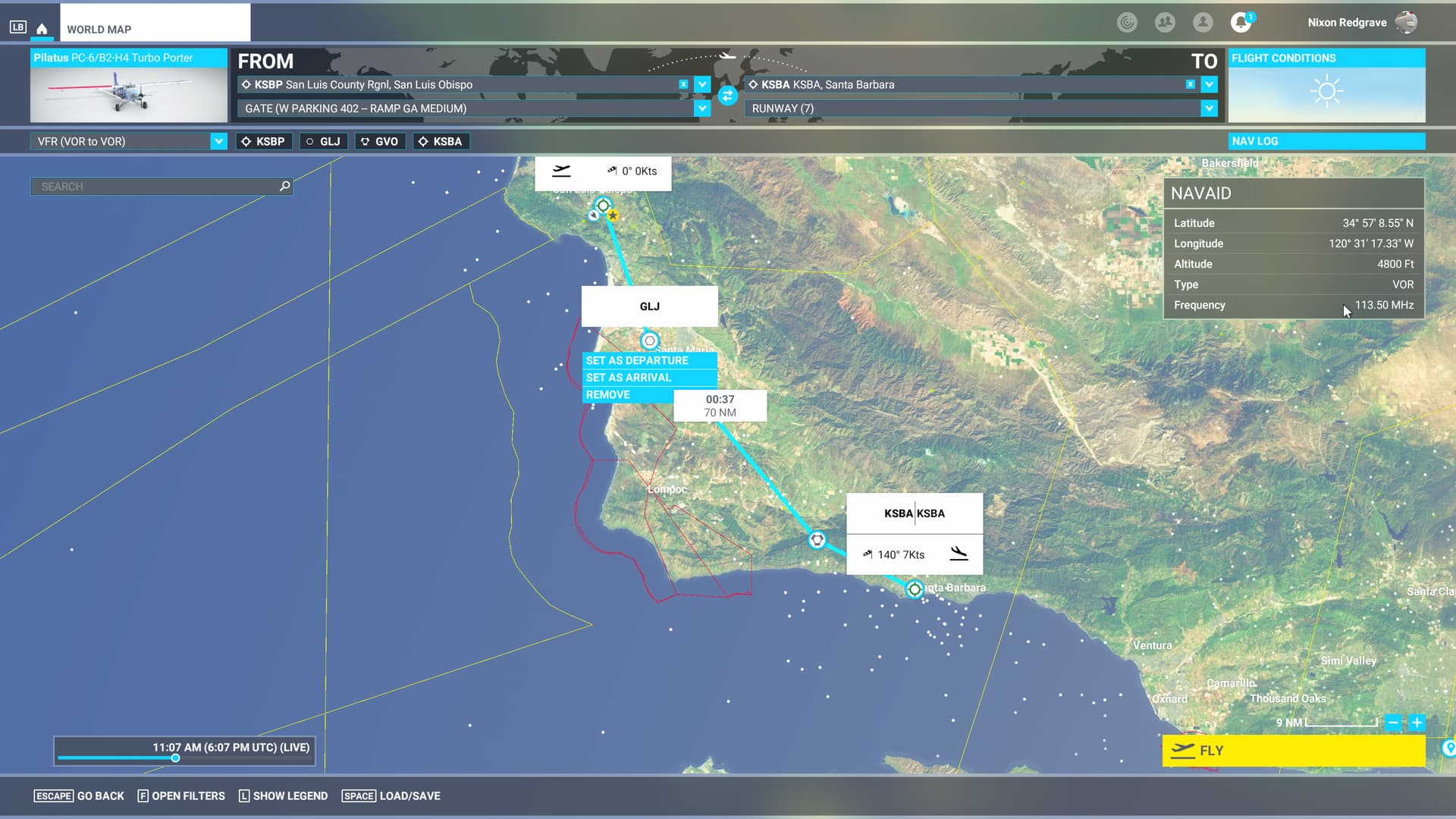
Task: Open the friends group icon
Action: click(1165, 23)
